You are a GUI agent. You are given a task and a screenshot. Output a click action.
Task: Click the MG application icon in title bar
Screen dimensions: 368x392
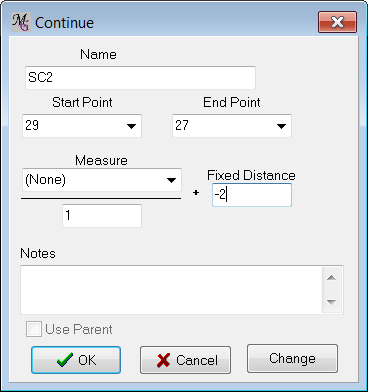[21, 22]
